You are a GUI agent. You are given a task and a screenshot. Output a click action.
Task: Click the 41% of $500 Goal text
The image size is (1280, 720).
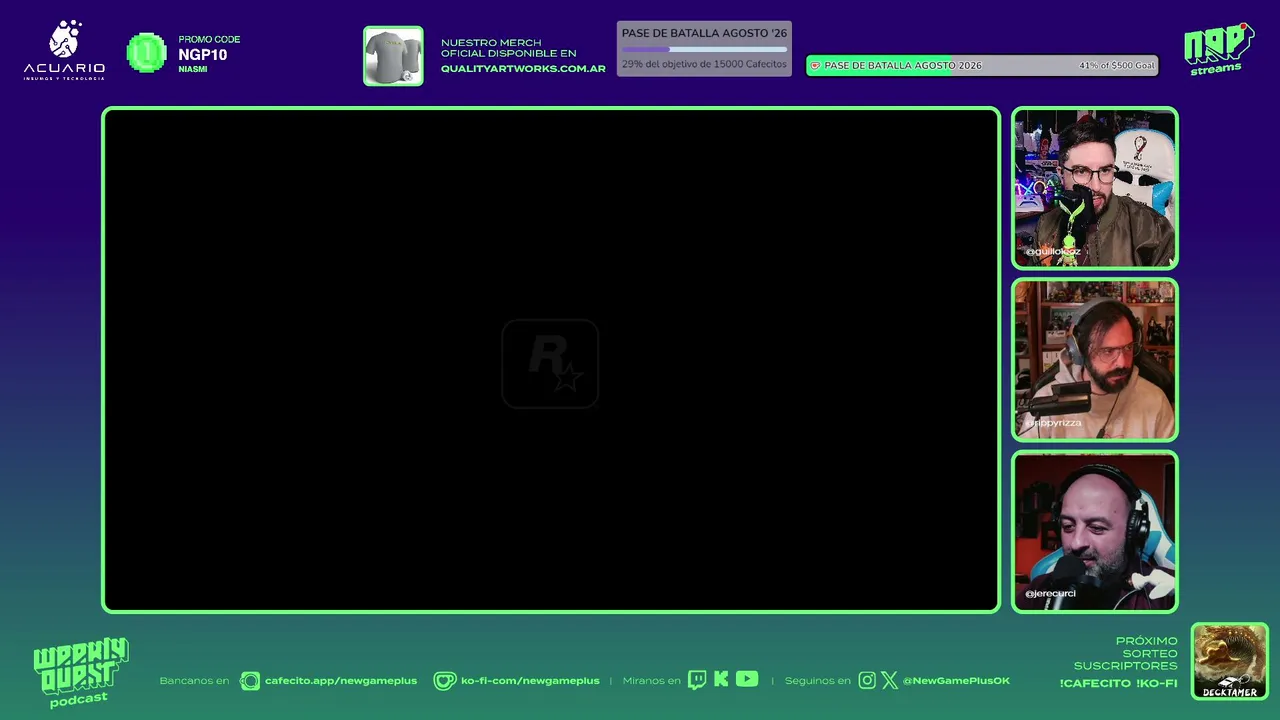(x=1116, y=66)
